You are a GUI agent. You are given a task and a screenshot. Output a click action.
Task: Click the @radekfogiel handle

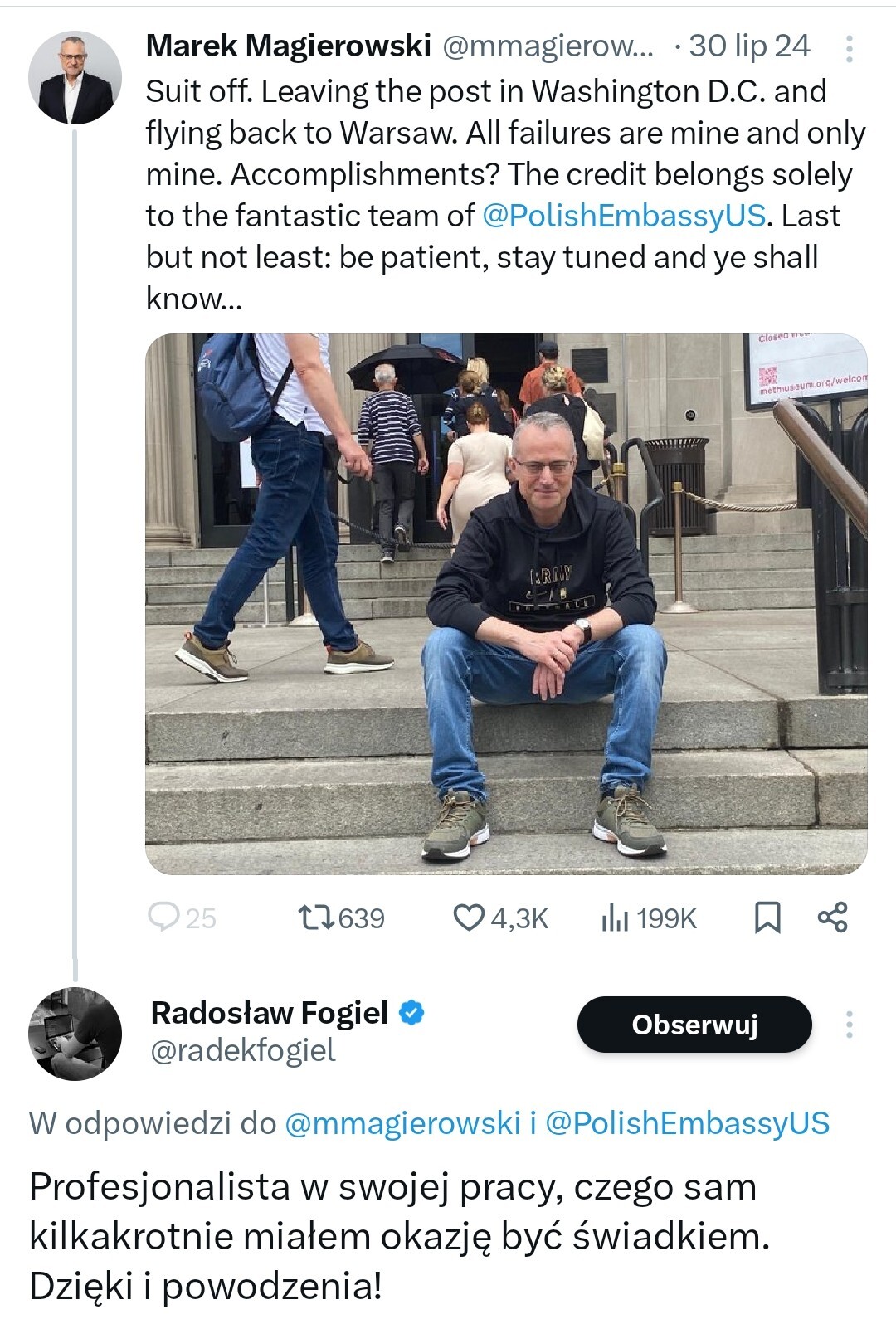point(243,1051)
